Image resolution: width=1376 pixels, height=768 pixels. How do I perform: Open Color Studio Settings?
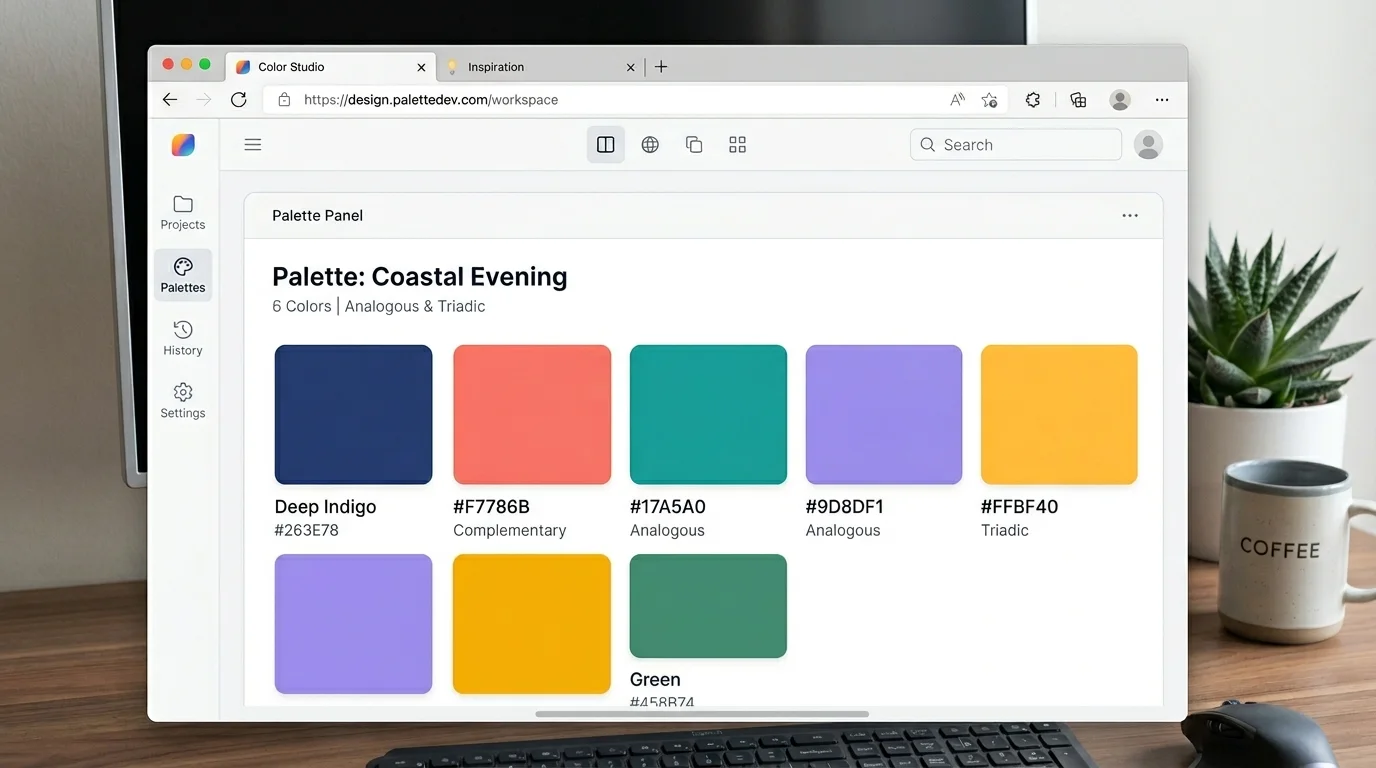pos(182,399)
